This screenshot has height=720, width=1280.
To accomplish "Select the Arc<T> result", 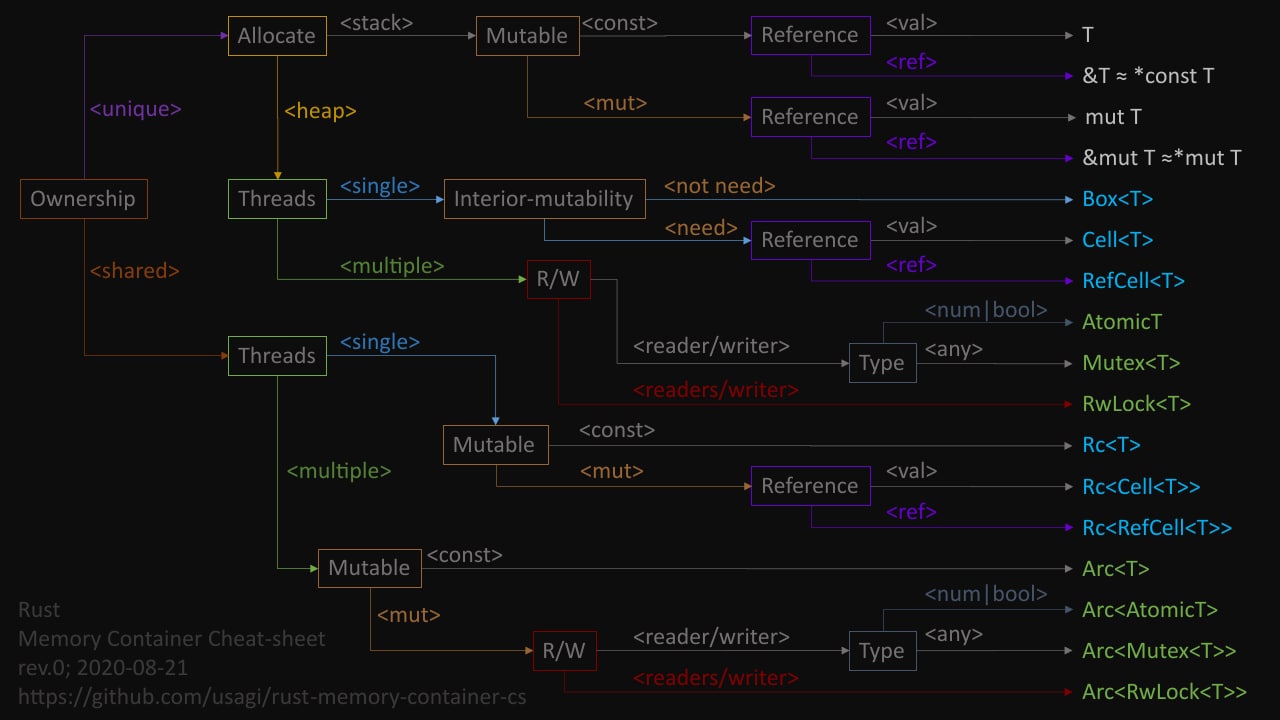I will [x=1115, y=569].
